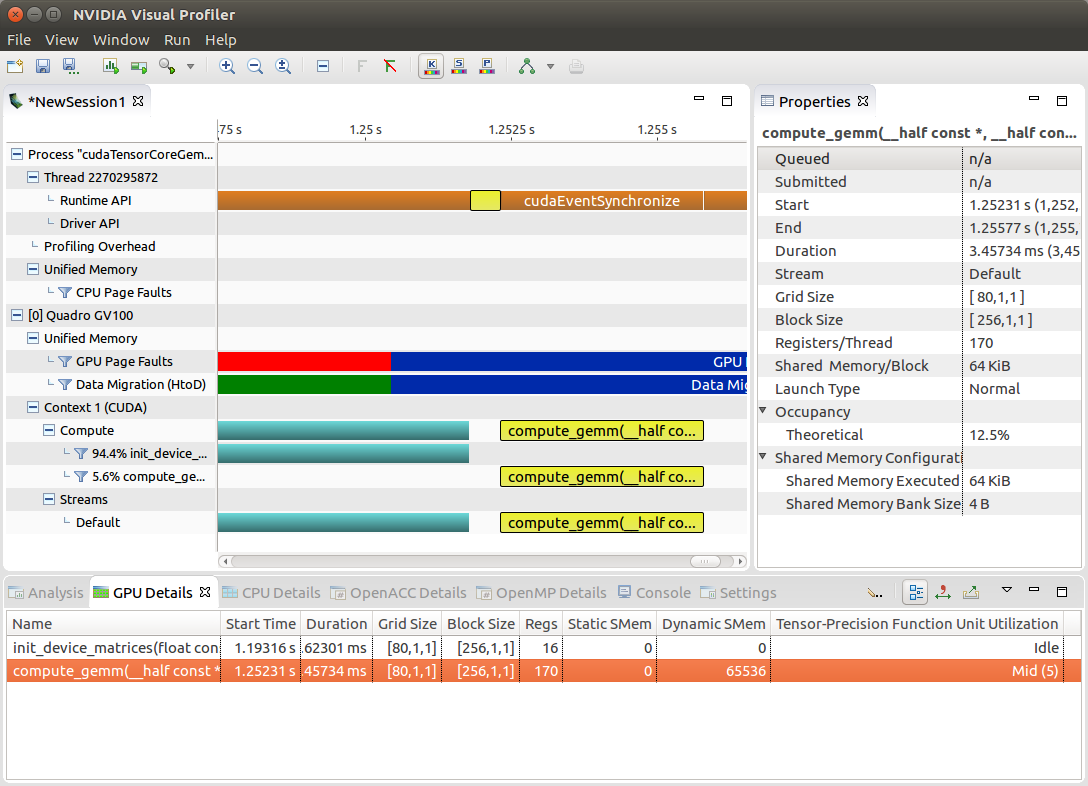Collapse Context 1 (CUDA) node
This screenshot has height=786, width=1088.
(33, 407)
